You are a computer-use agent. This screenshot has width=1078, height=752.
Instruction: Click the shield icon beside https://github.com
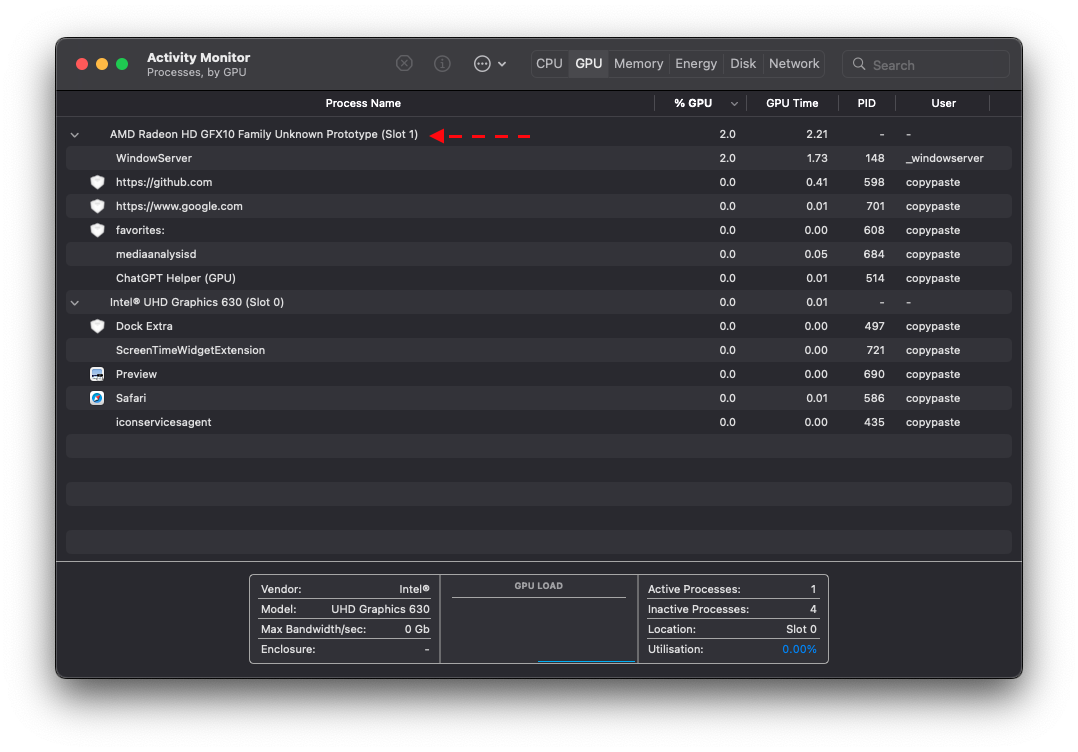point(97,182)
